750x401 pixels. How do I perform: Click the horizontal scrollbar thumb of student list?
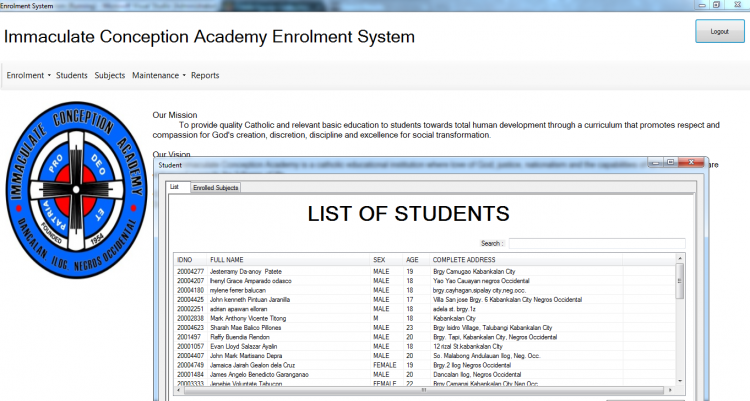click(423, 390)
